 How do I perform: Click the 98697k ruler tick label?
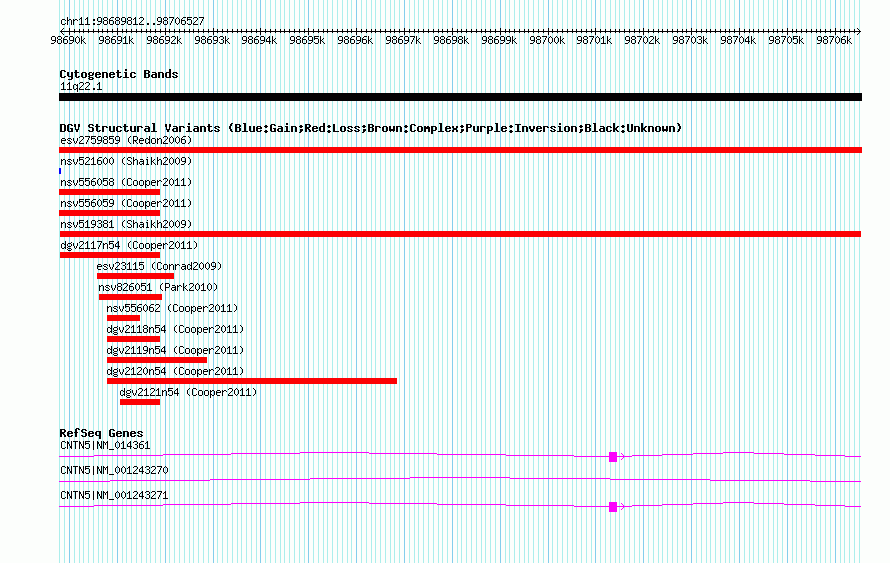[x=403, y=40]
